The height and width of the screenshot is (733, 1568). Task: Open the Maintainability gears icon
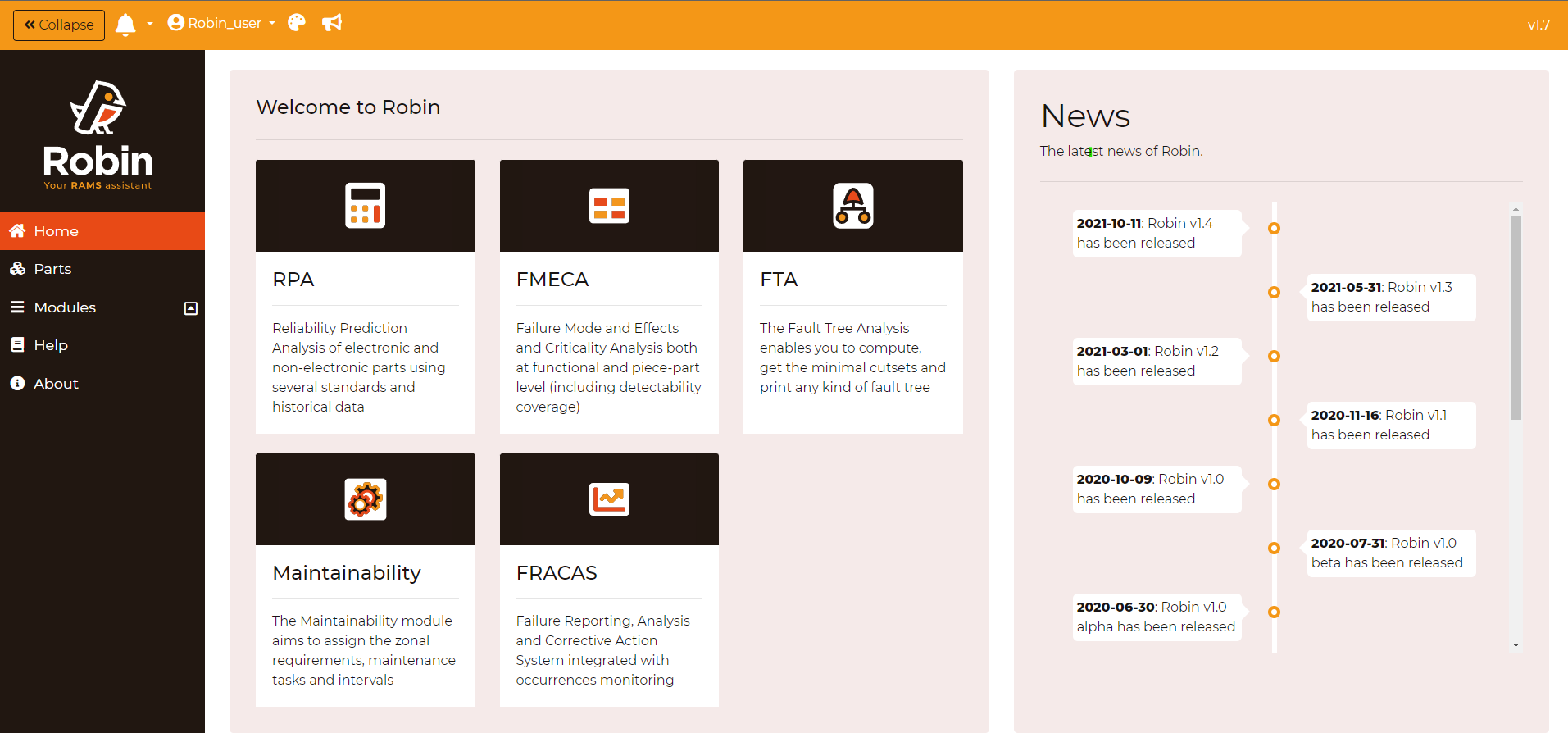(365, 499)
